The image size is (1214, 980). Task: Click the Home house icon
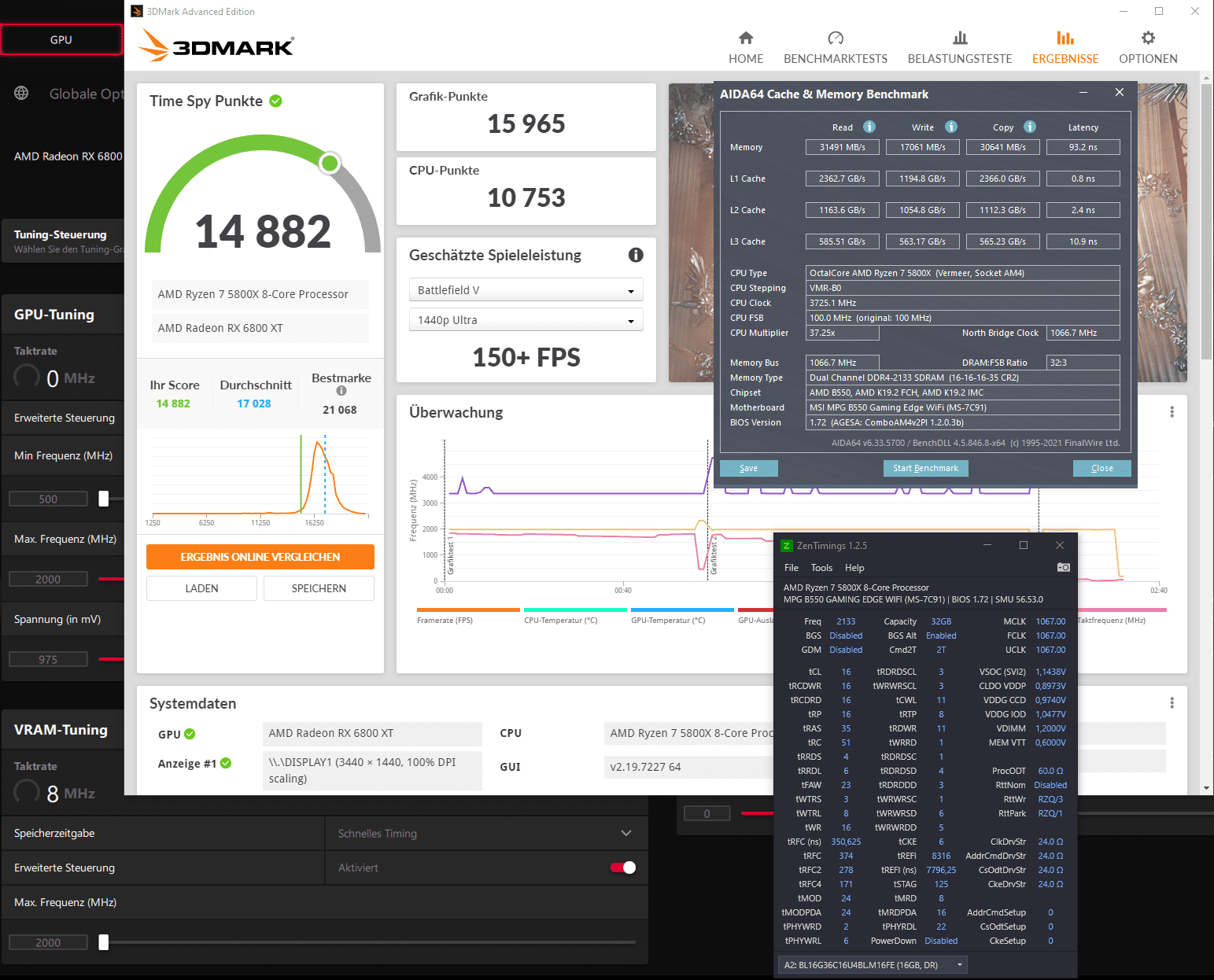746,38
